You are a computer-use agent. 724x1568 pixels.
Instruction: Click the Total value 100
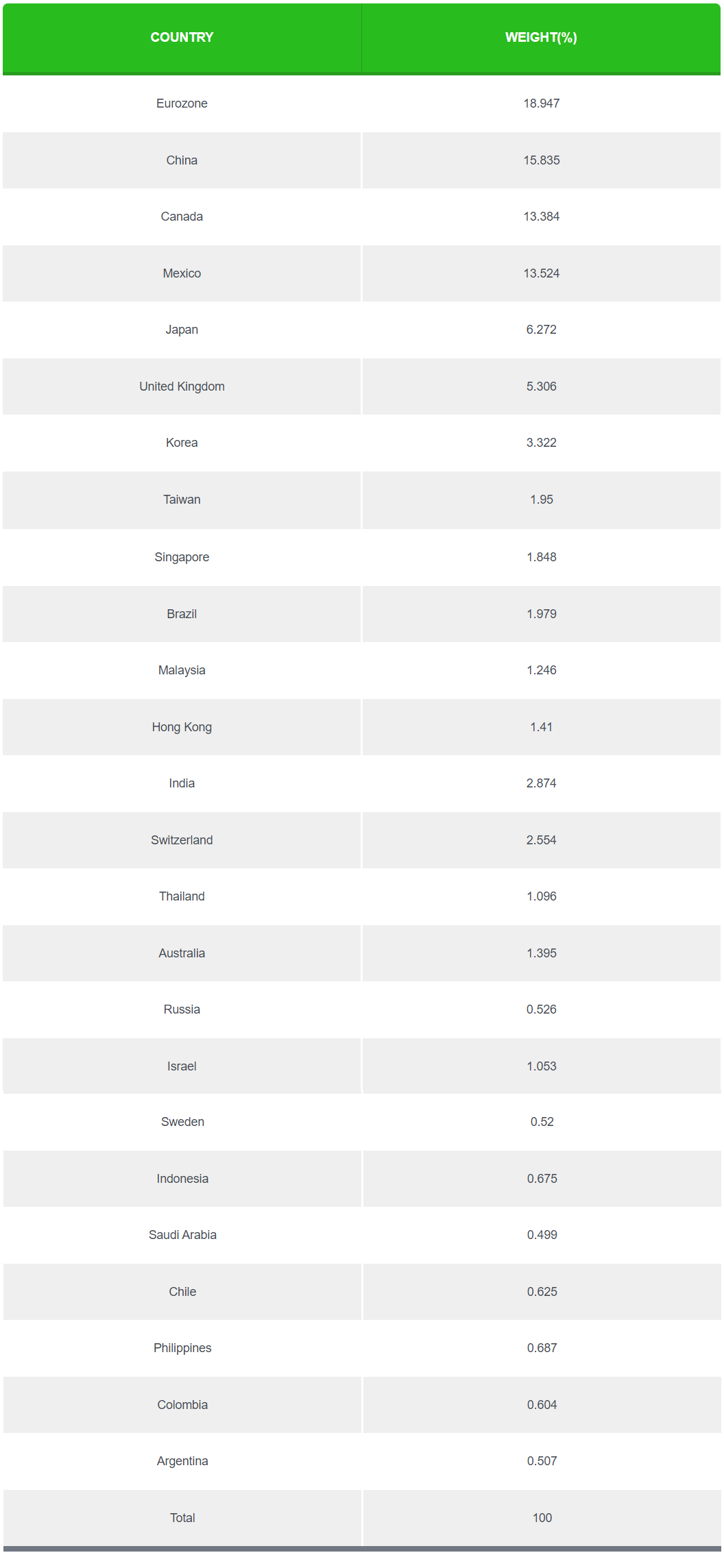click(x=542, y=1518)
